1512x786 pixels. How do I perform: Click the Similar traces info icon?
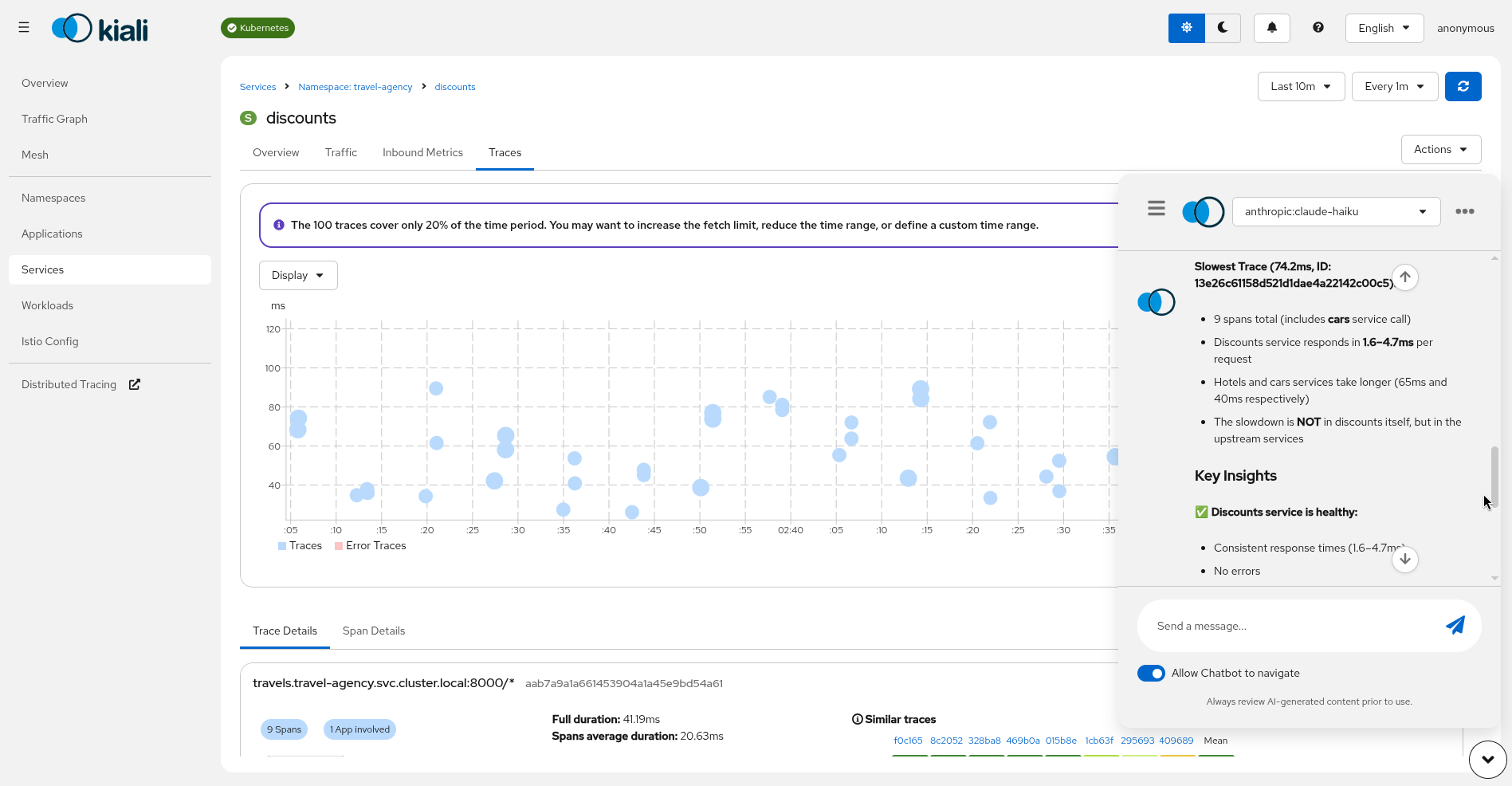click(x=858, y=719)
